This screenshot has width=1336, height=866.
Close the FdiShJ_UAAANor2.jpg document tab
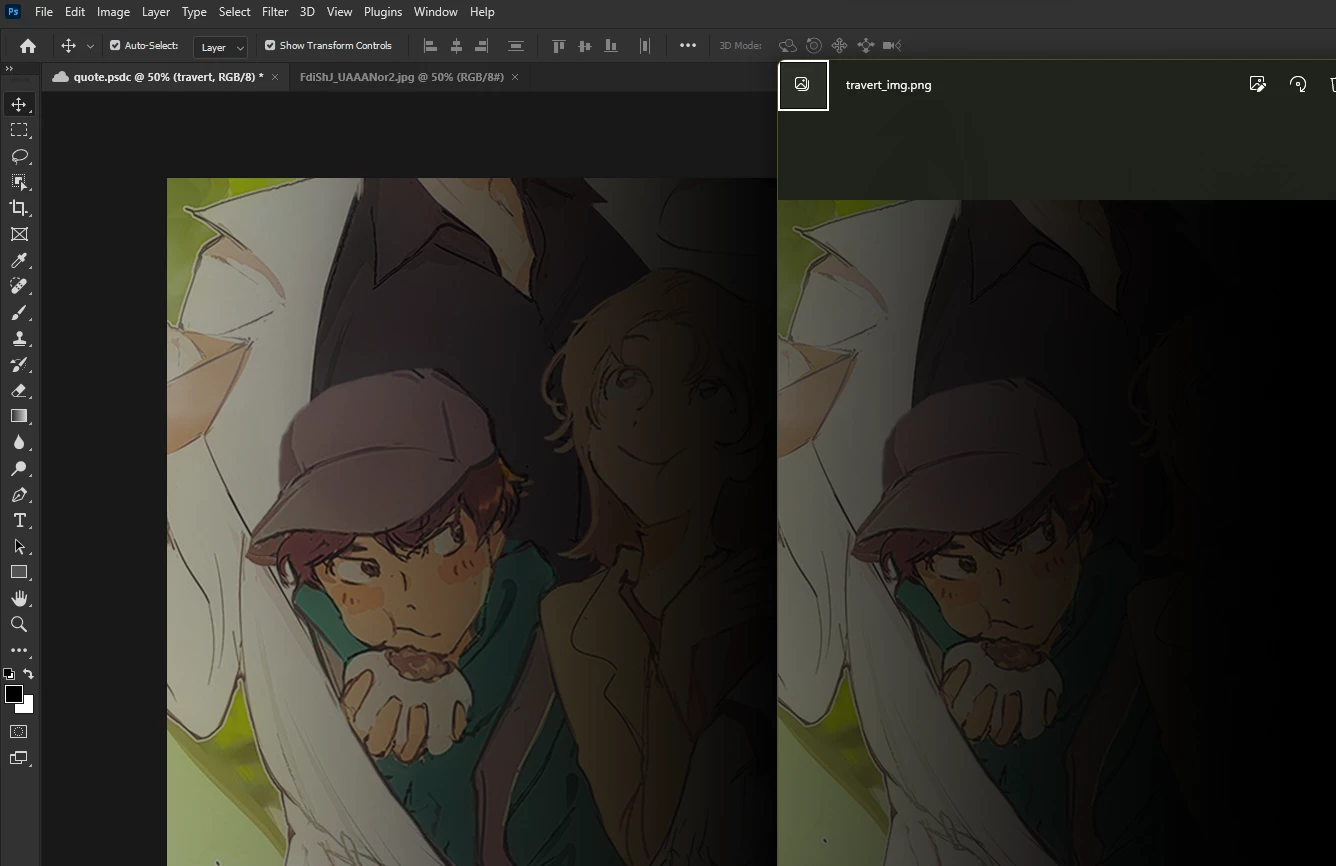click(x=515, y=77)
